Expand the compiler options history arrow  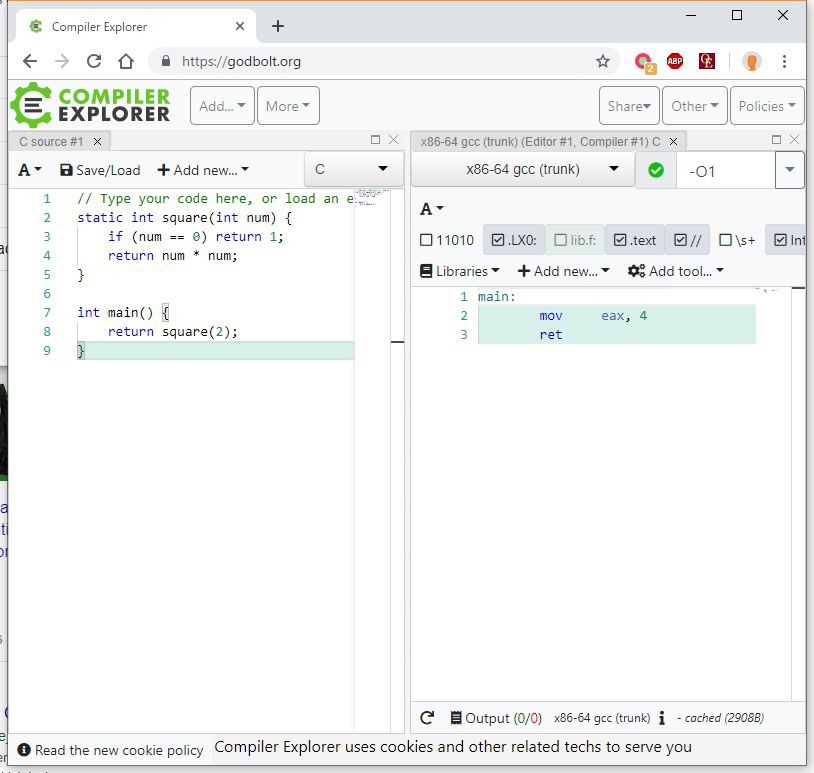coord(790,170)
